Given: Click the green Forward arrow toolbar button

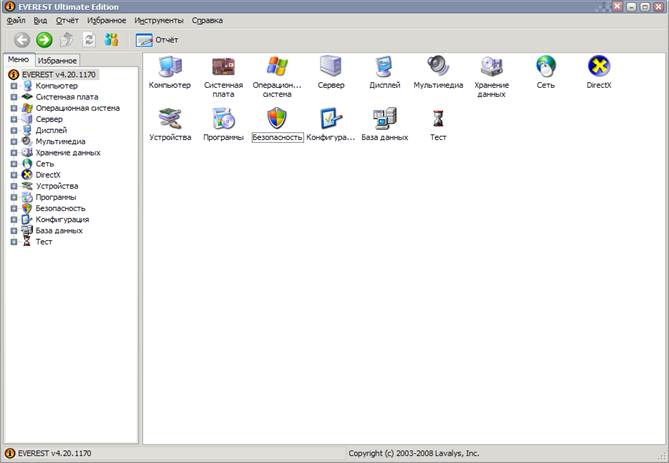Looking at the screenshot, I should (44, 40).
